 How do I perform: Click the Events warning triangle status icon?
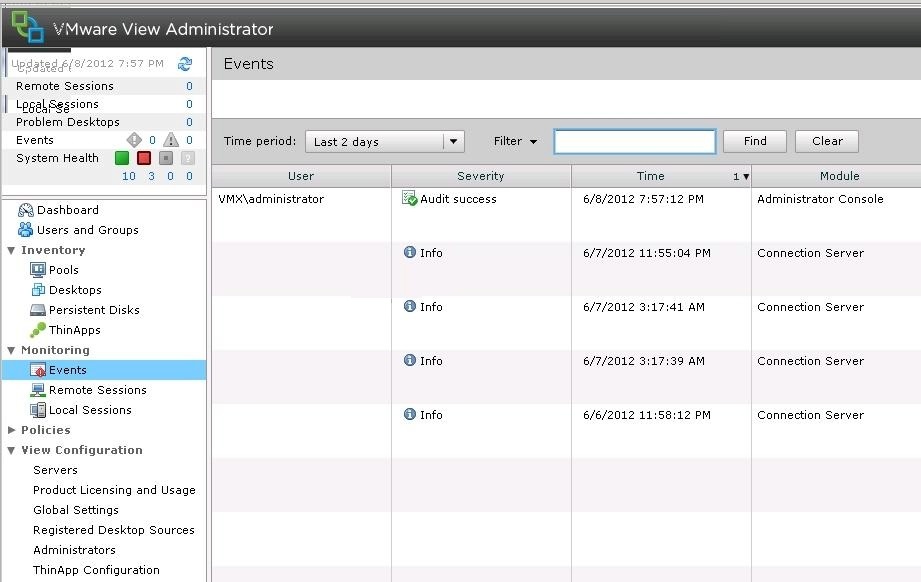coord(171,140)
